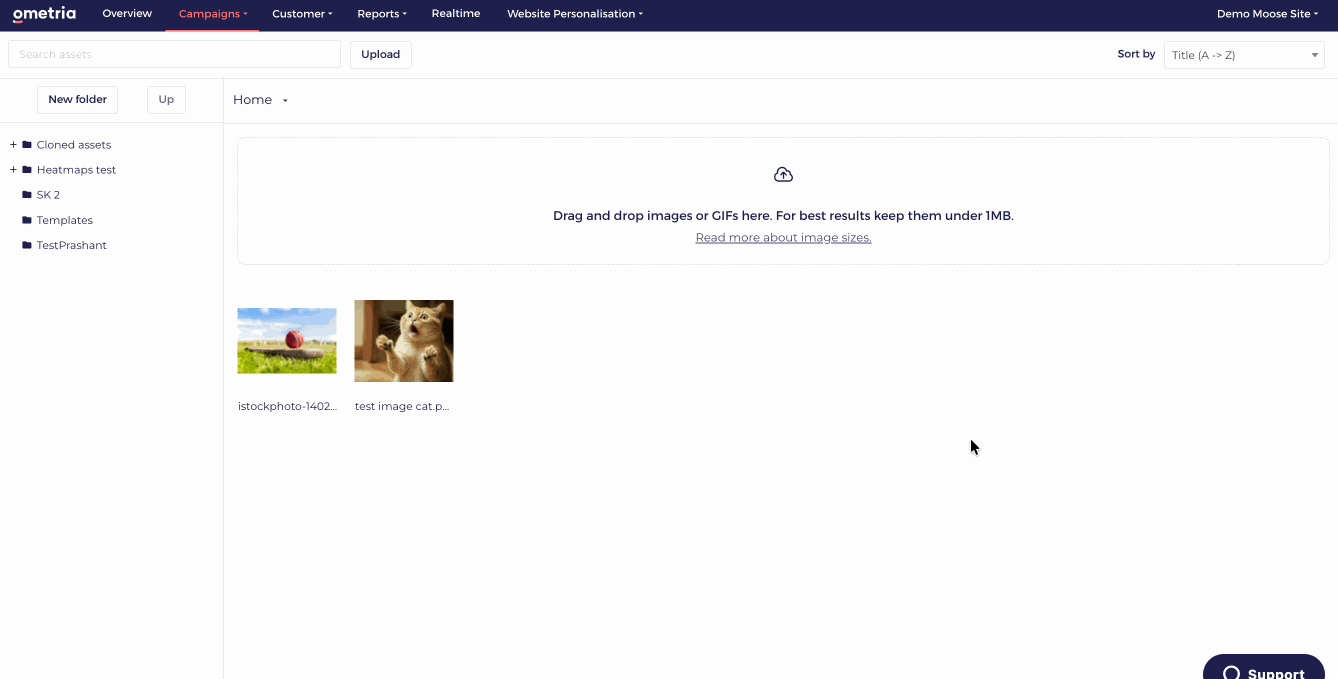The width and height of the screenshot is (1338, 679).
Task: Click the SK 2 folder icon
Action: (27, 195)
